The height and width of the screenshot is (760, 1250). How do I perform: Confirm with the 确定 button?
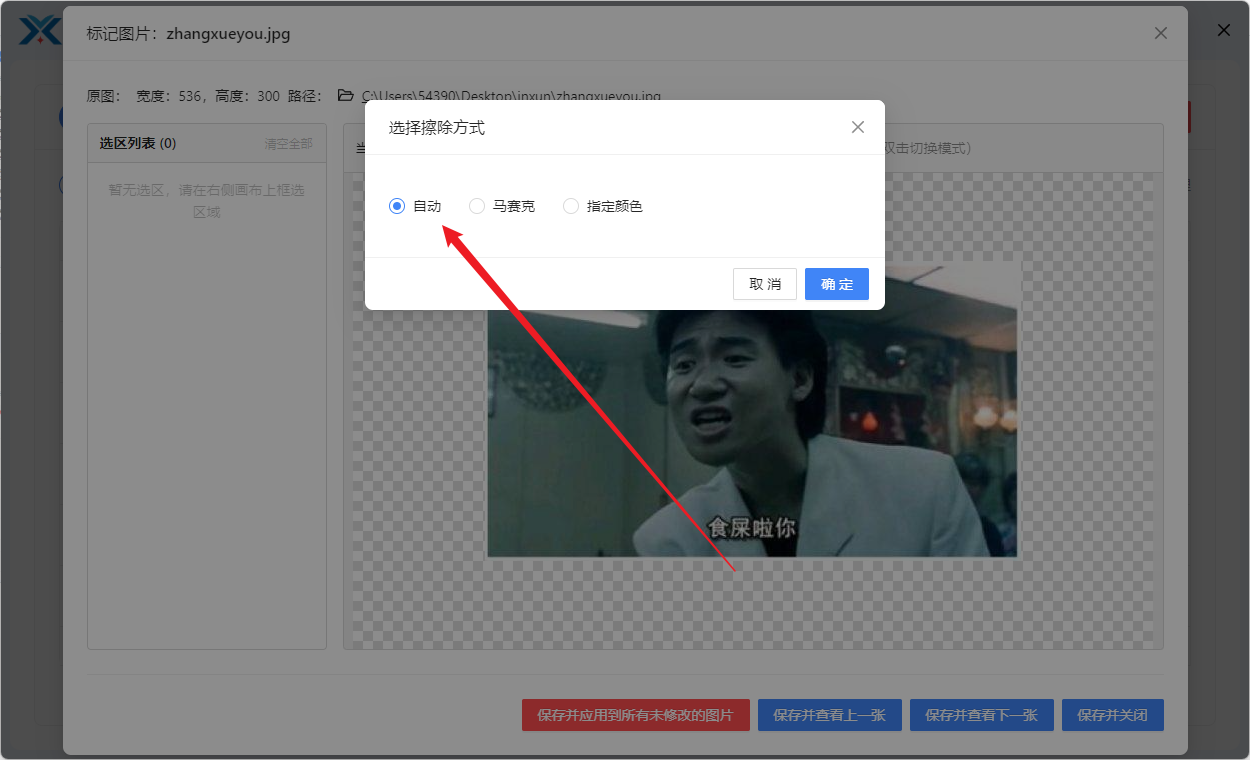836,284
